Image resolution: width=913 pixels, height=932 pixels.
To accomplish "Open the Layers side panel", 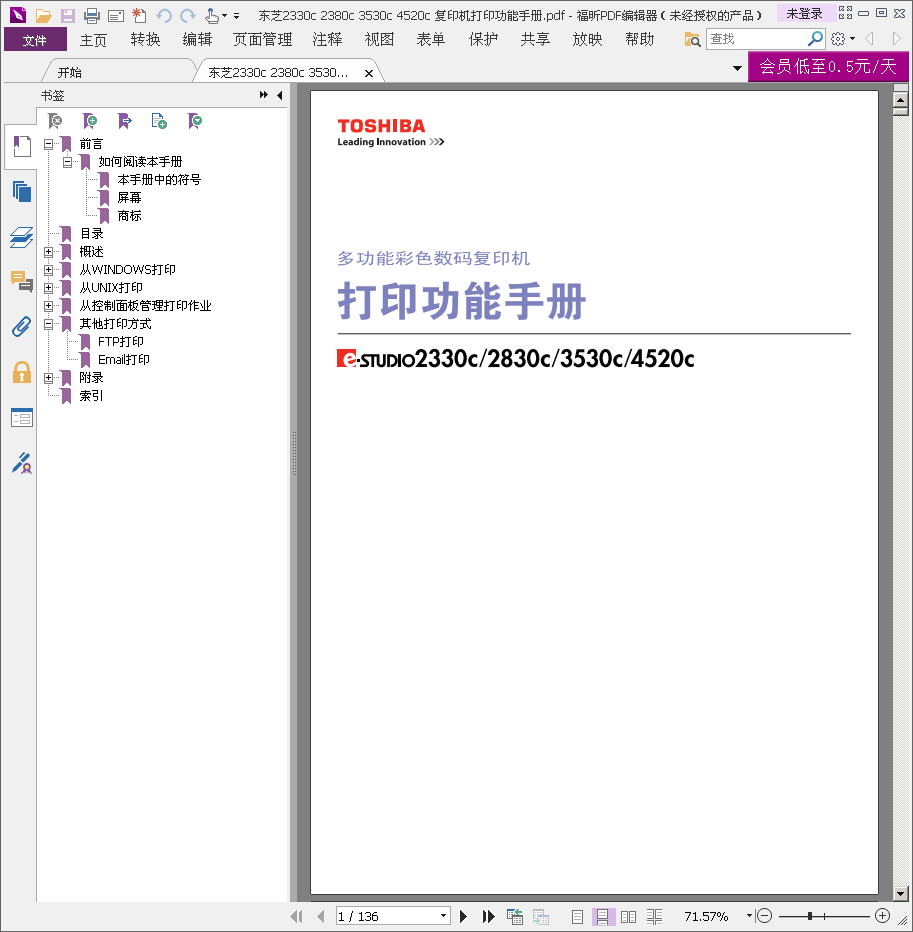I will tap(22, 237).
